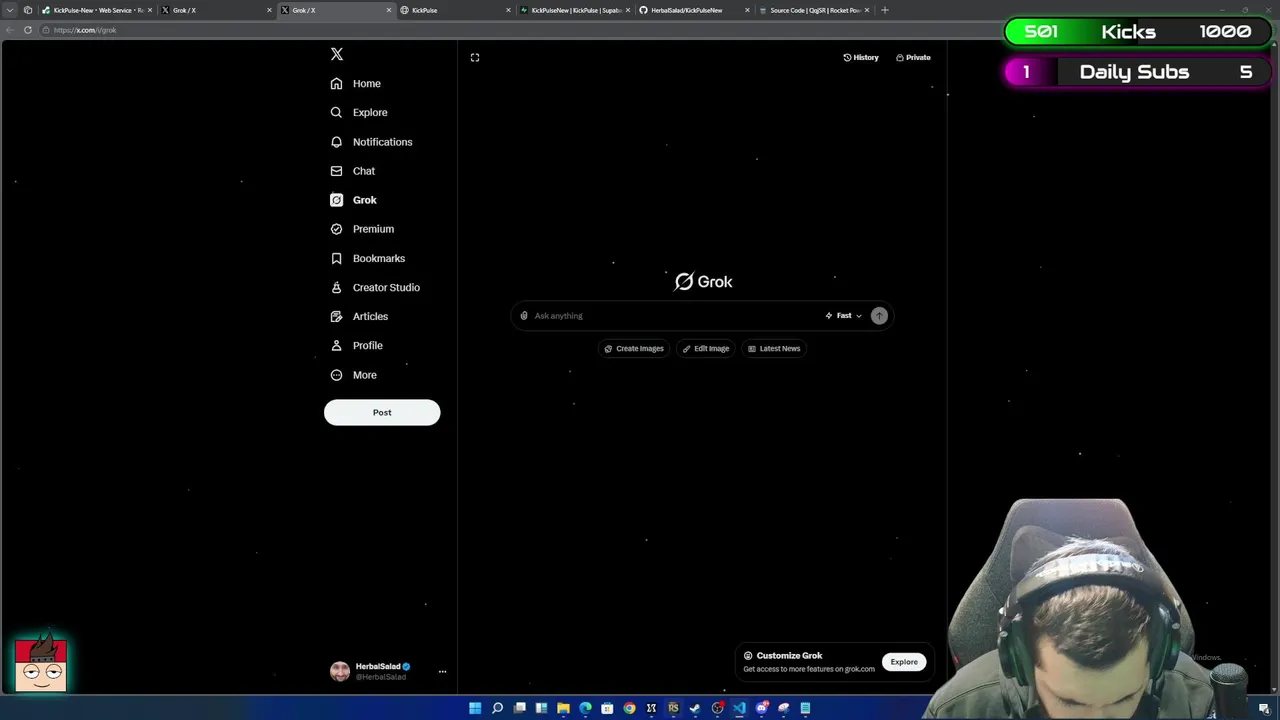Screen dimensions: 1280x720
Task: Open Microsoft Store from taskbar
Action: (x=607, y=708)
